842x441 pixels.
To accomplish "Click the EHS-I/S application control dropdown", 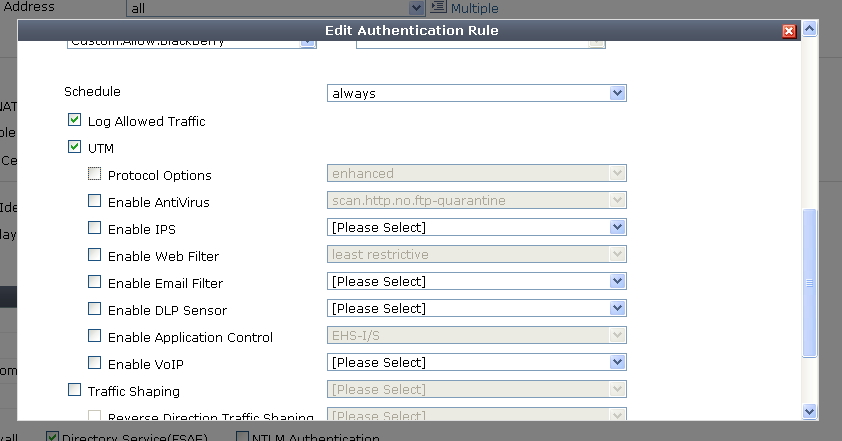I will click(477, 336).
